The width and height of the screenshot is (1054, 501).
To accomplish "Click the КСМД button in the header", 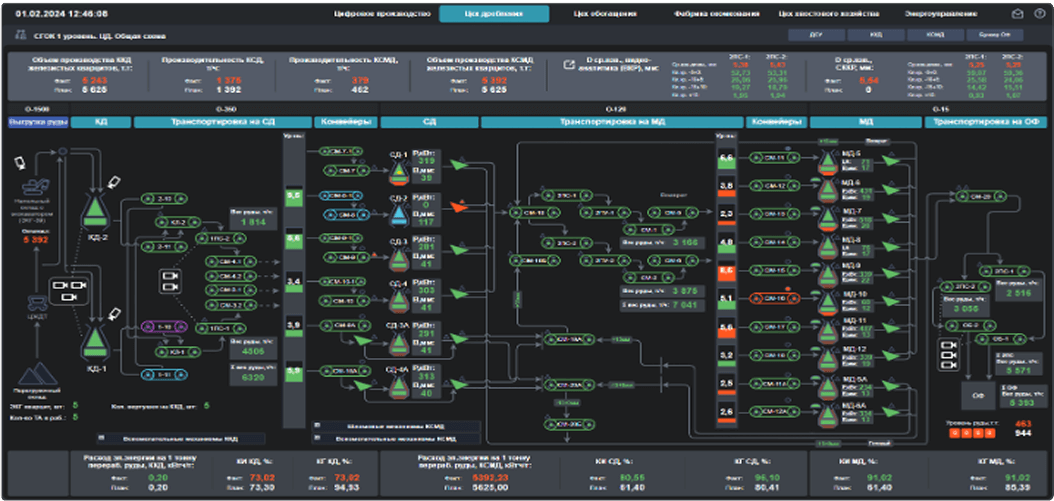I will [935, 35].
